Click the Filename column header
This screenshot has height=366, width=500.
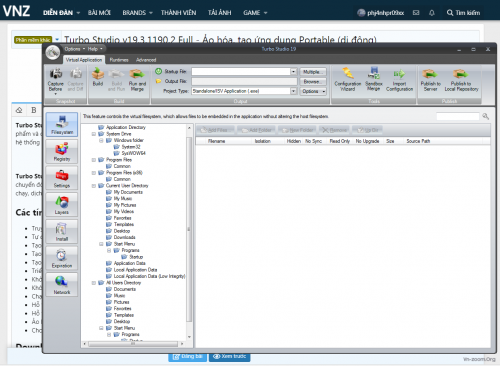(x=217, y=141)
